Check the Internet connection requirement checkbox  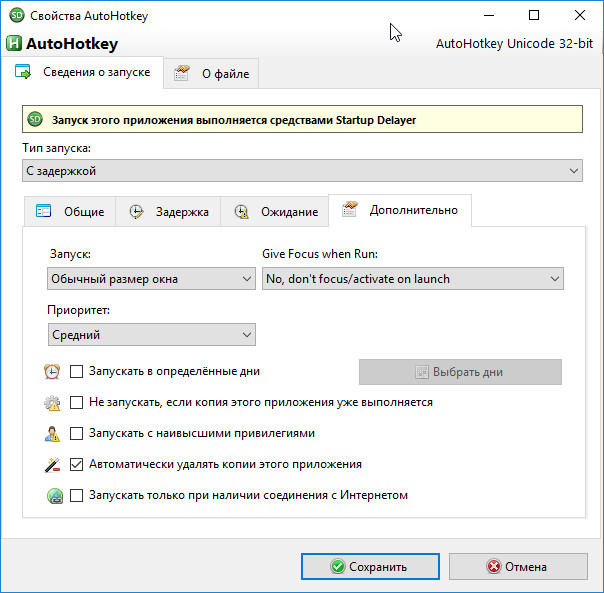click(x=76, y=496)
